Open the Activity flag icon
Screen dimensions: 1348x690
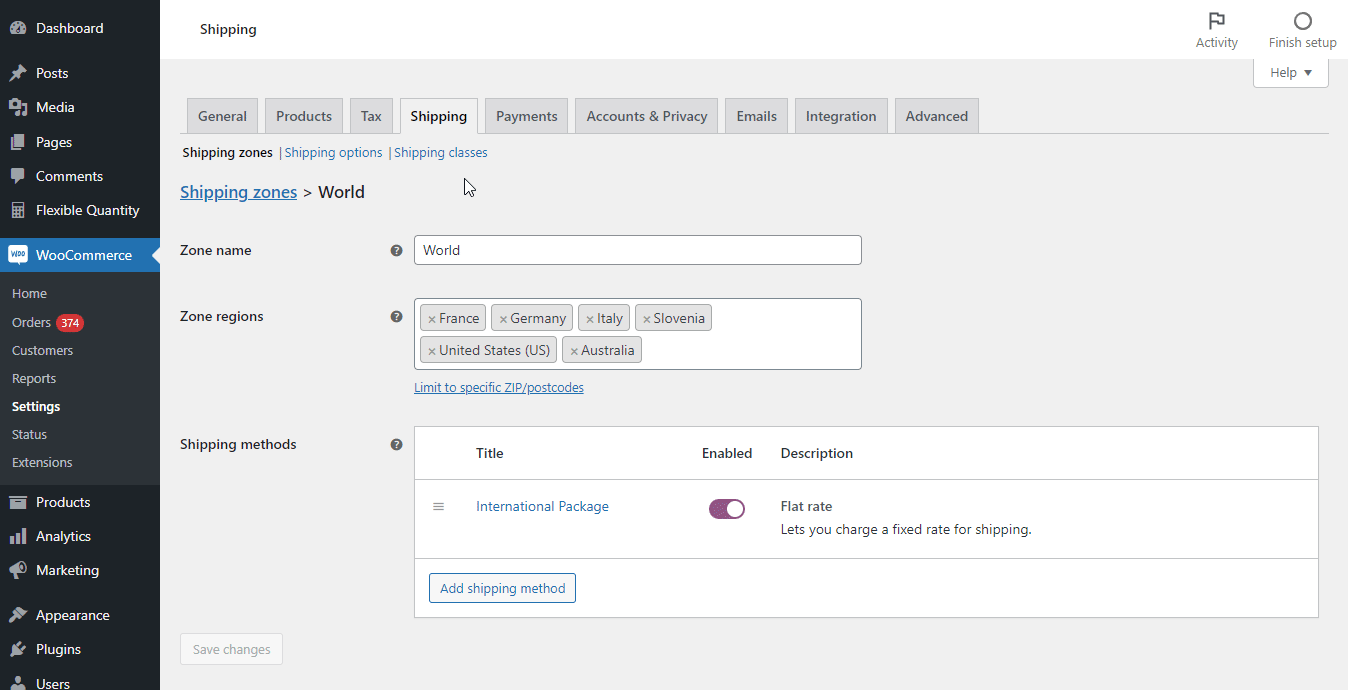pyautogui.click(x=1217, y=21)
